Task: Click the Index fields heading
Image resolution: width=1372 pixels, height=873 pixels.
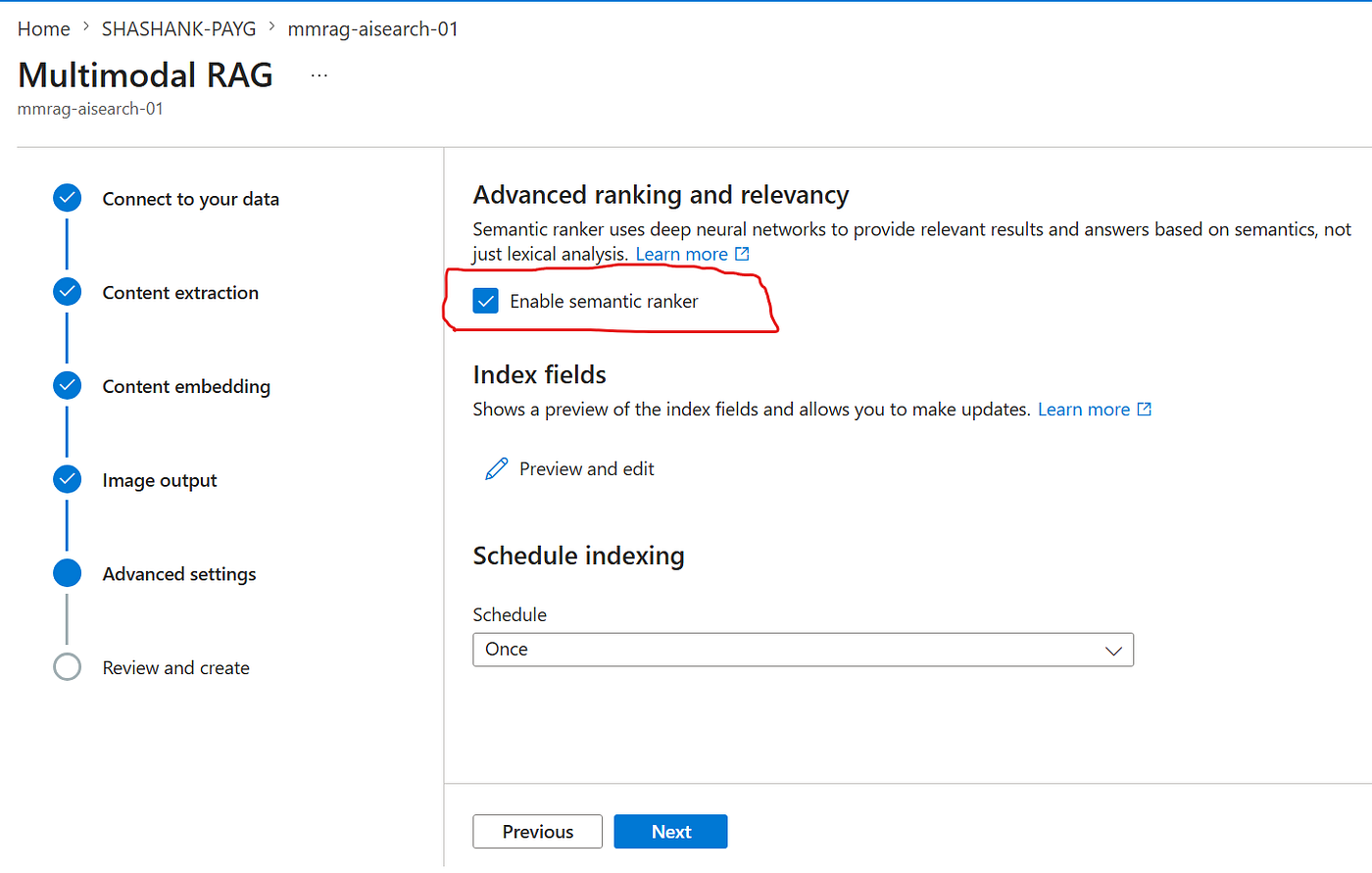Action: [540, 375]
